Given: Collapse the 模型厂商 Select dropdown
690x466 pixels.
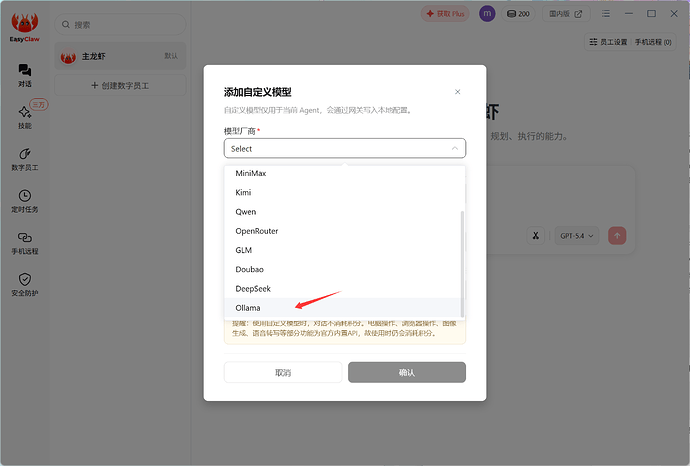Looking at the screenshot, I should click(x=345, y=148).
